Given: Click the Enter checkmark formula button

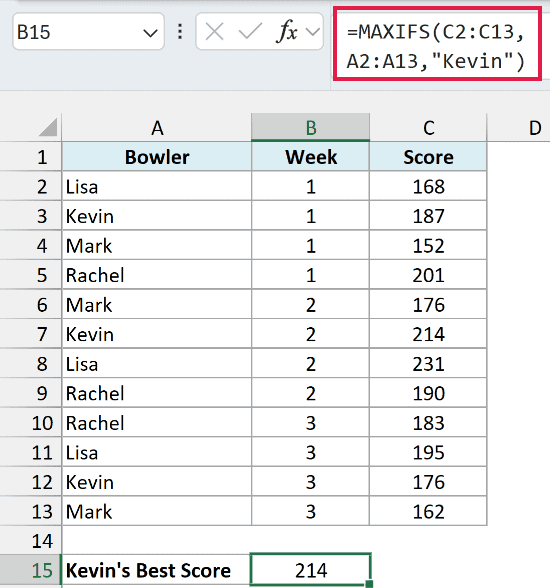Looking at the screenshot, I should (250, 32).
